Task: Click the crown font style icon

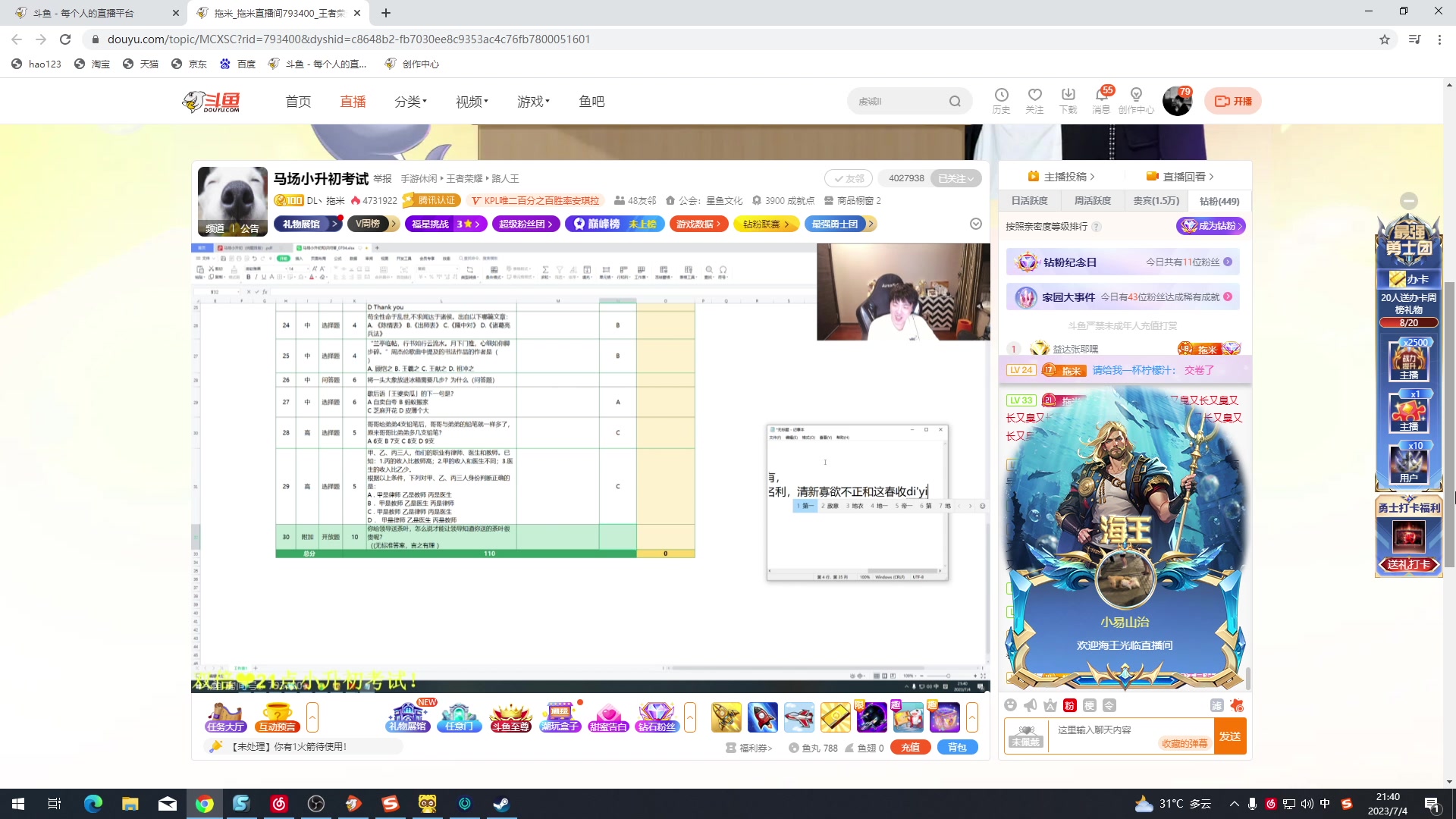Action: [1050, 705]
